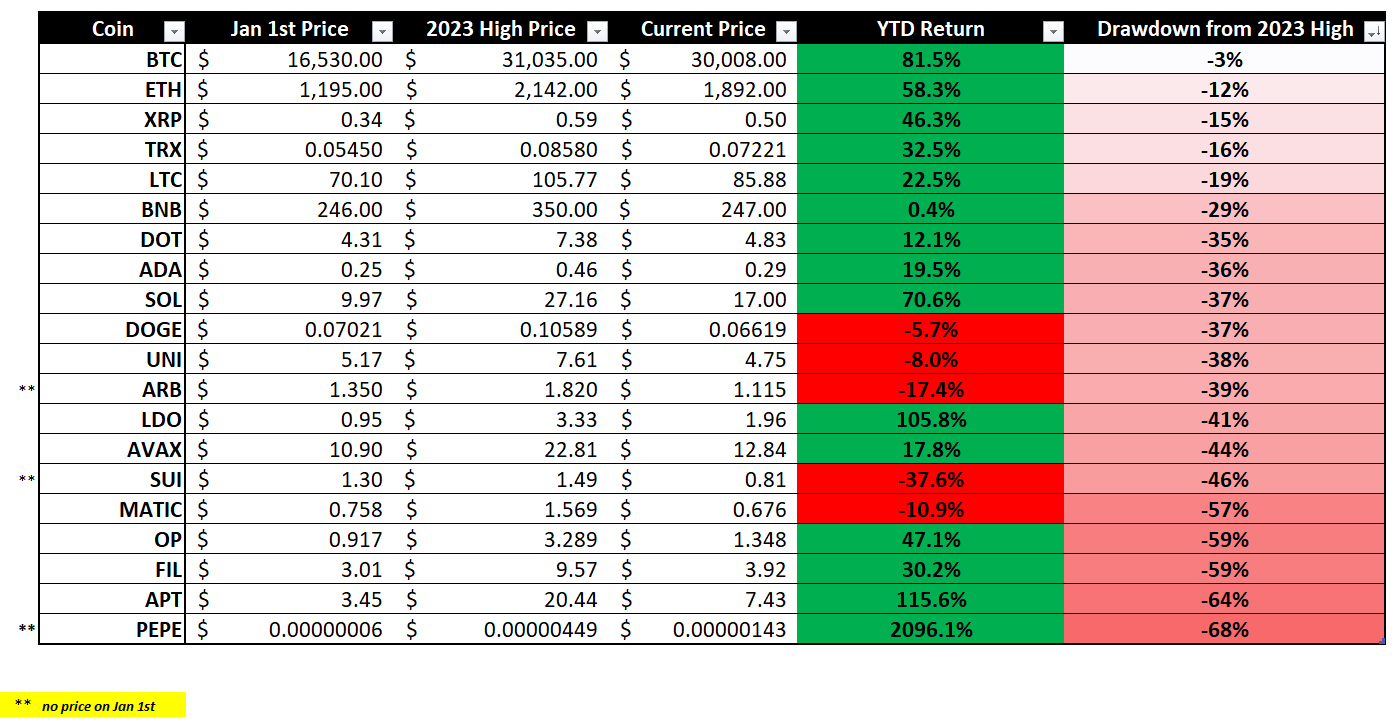Click the -68% drawdown cell

click(1225, 630)
